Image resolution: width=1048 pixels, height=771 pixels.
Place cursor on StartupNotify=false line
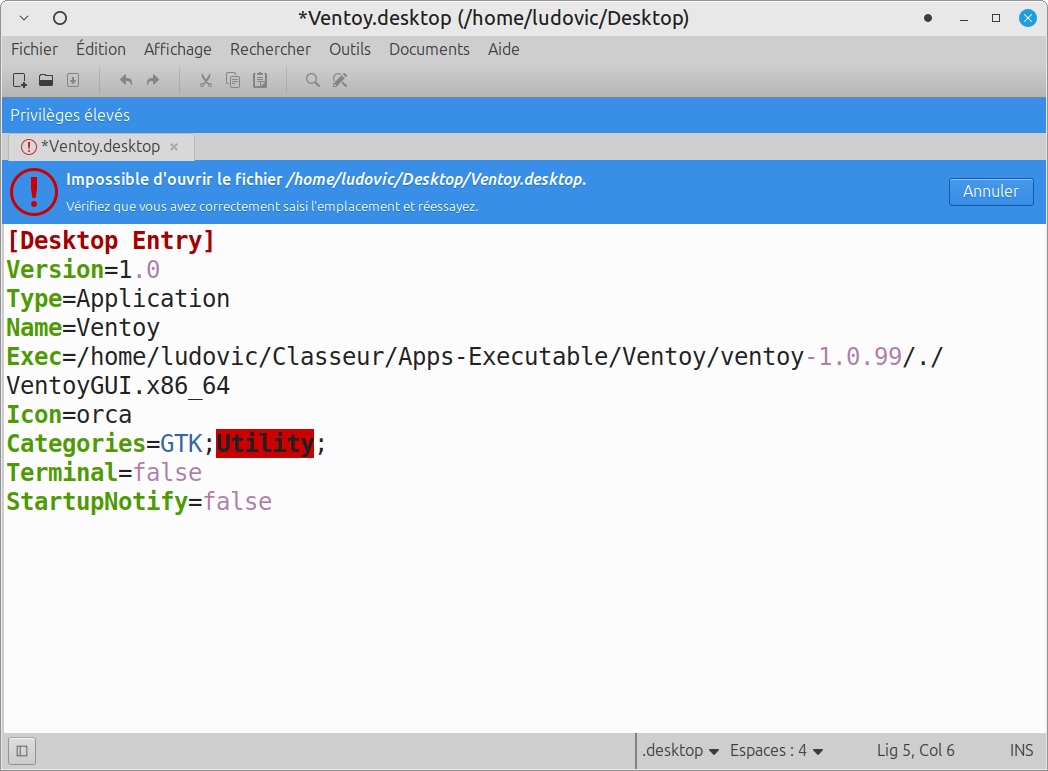(139, 502)
